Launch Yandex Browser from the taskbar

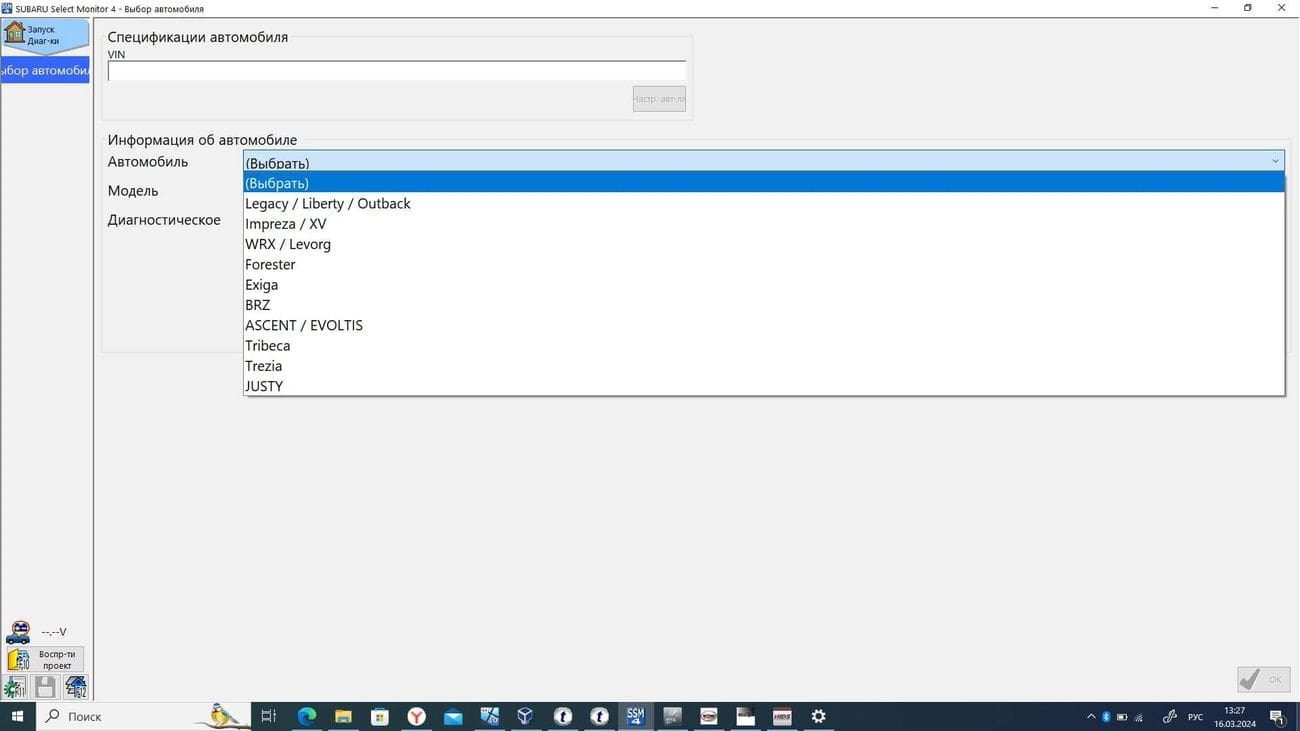point(416,716)
